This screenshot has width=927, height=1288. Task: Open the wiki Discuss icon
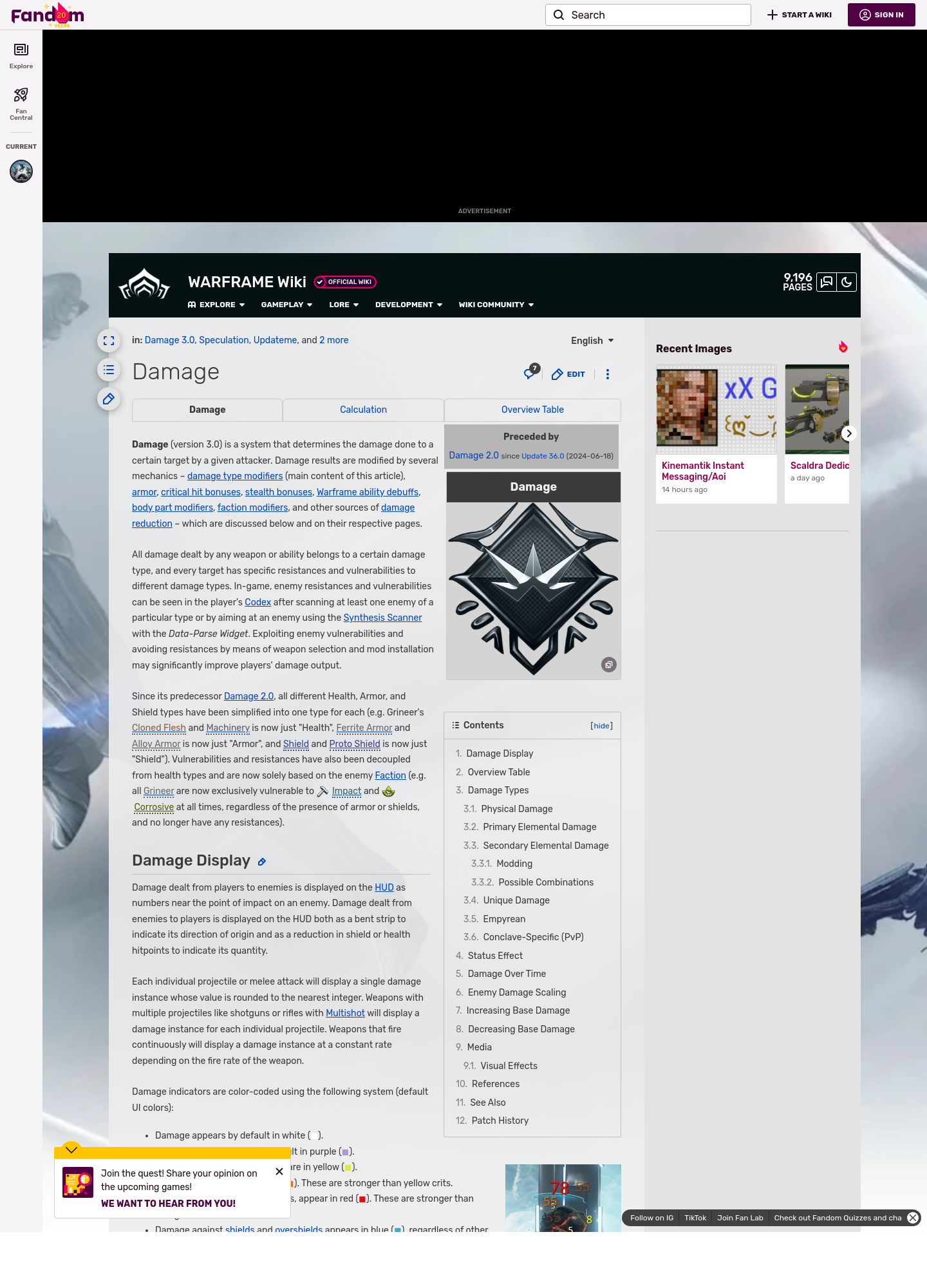click(x=827, y=282)
